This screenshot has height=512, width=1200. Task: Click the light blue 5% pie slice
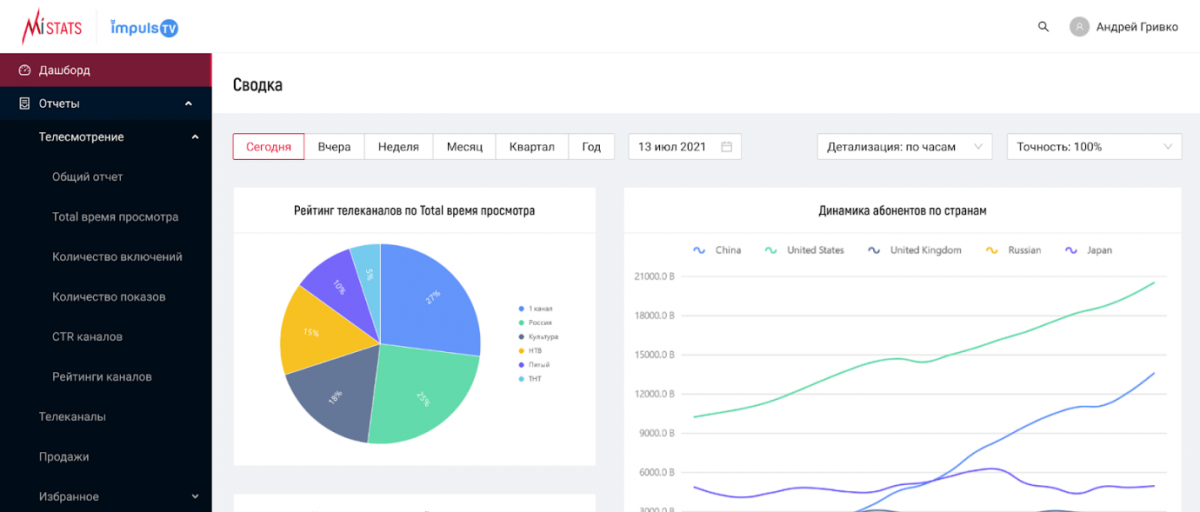[x=369, y=275]
